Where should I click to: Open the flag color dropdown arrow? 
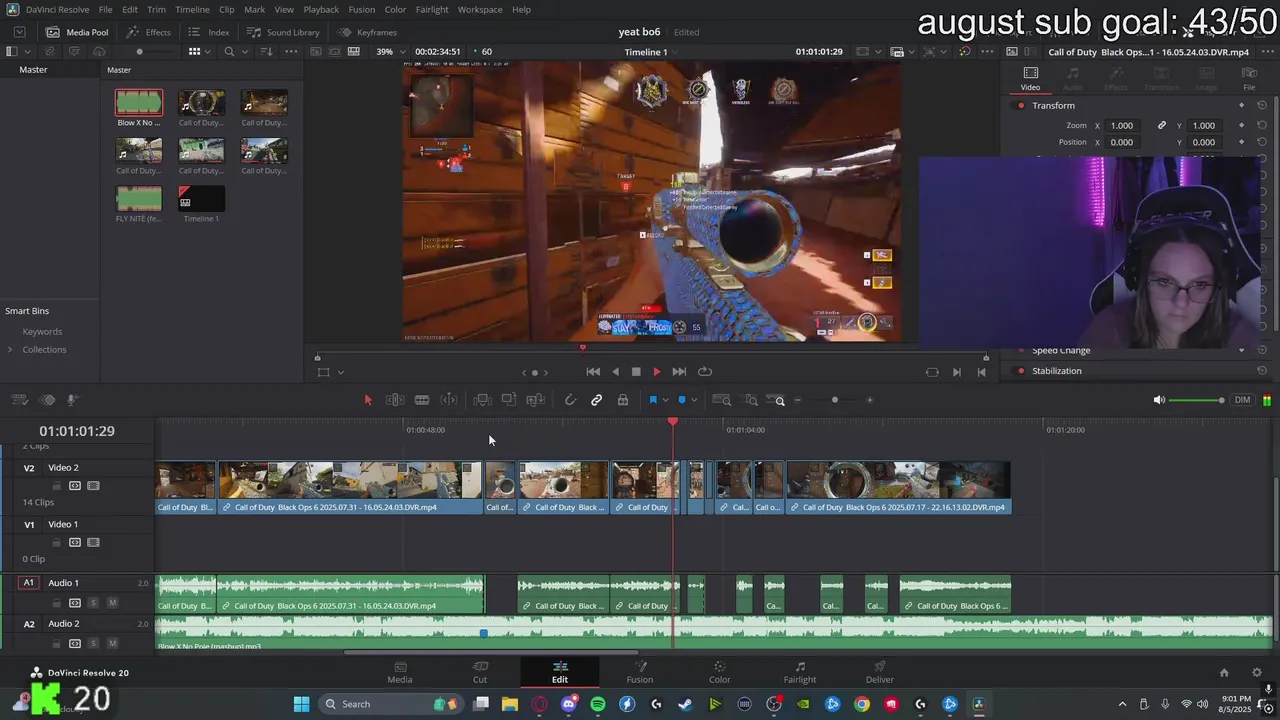click(x=665, y=400)
